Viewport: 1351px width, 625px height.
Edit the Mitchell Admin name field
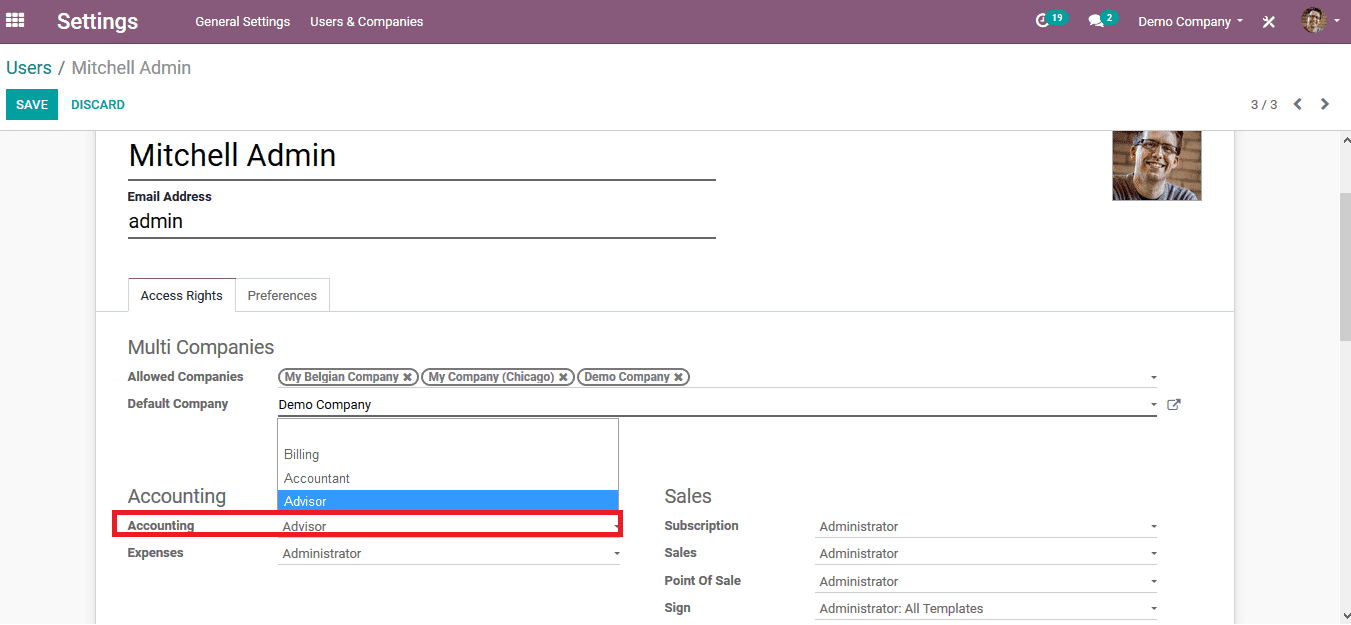pos(421,155)
